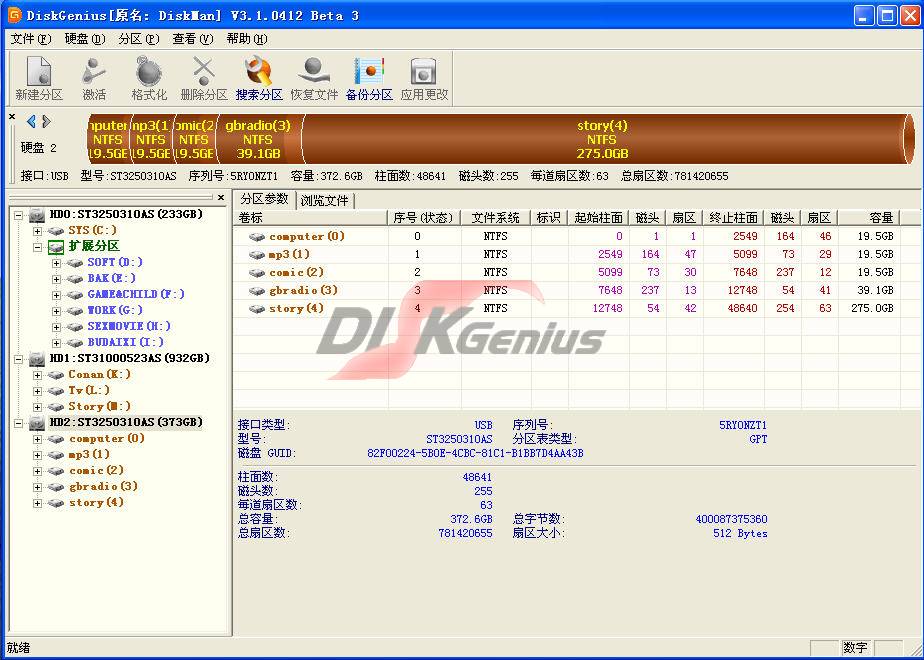This screenshot has height=660, width=924.
Task: Click the drive icon in the story(4) table row
Action: (257, 309)
